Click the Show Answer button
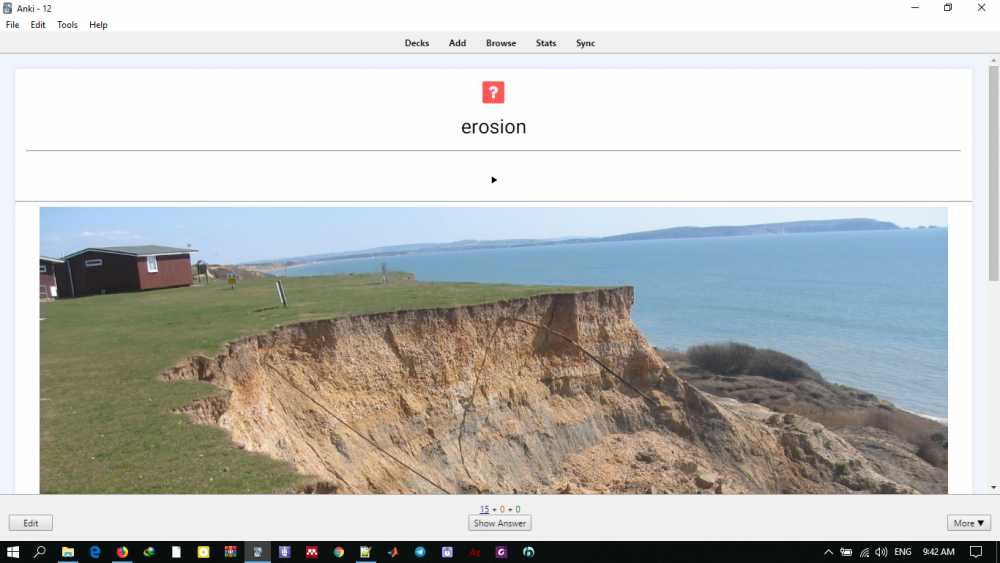Screen dimensions: 1000x563 coord(500,523)
